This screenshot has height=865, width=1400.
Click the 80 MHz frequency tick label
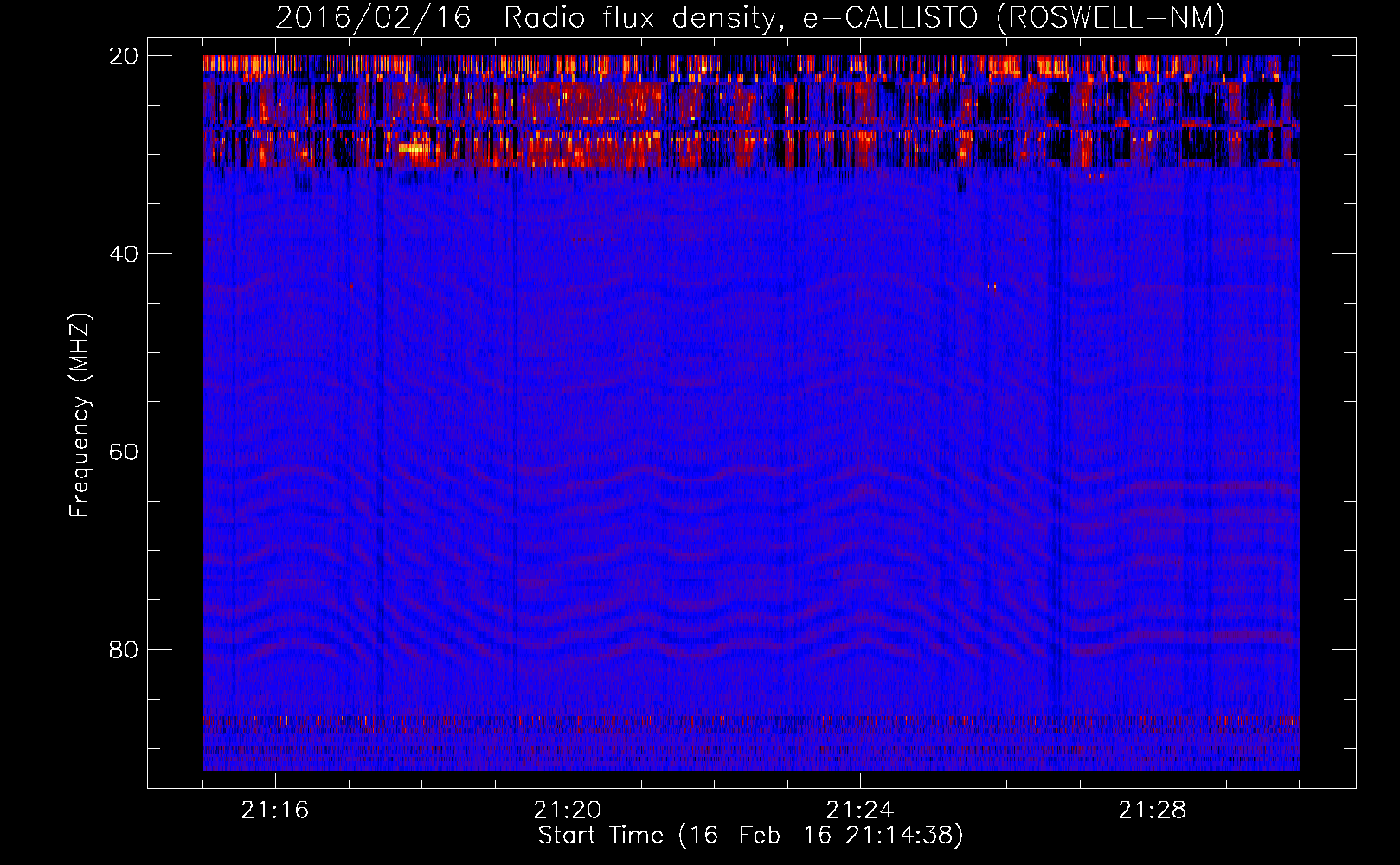pyautogui.click(x=124, y=649)
